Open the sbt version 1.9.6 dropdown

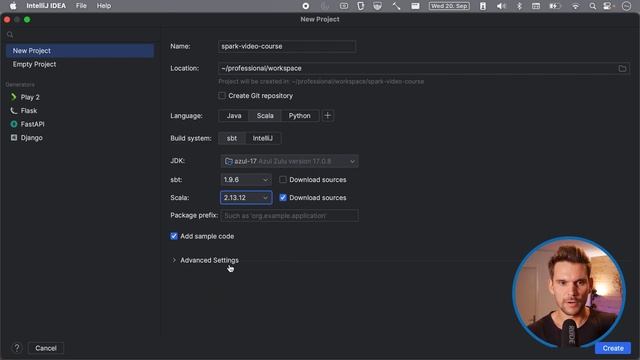[x=246, y=180]
